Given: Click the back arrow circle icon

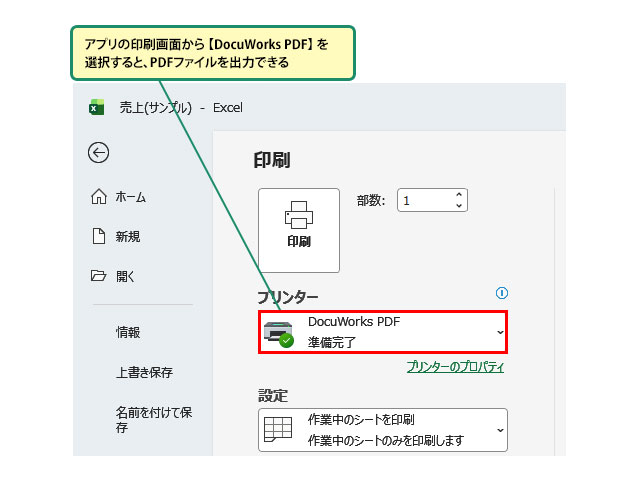Looking at the screenshot, I should click(98, 153).
